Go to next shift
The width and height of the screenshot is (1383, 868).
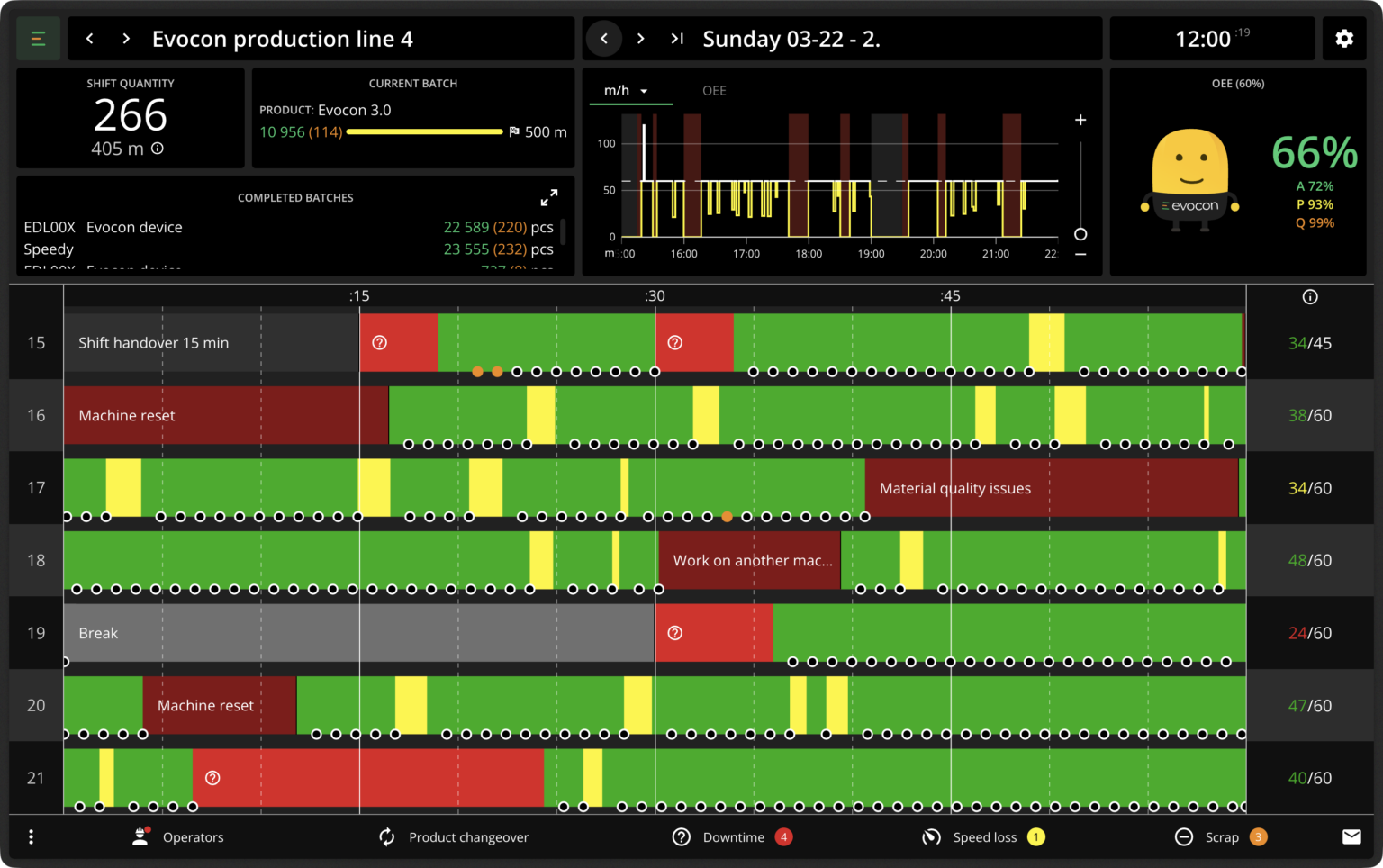click(641, 39)
